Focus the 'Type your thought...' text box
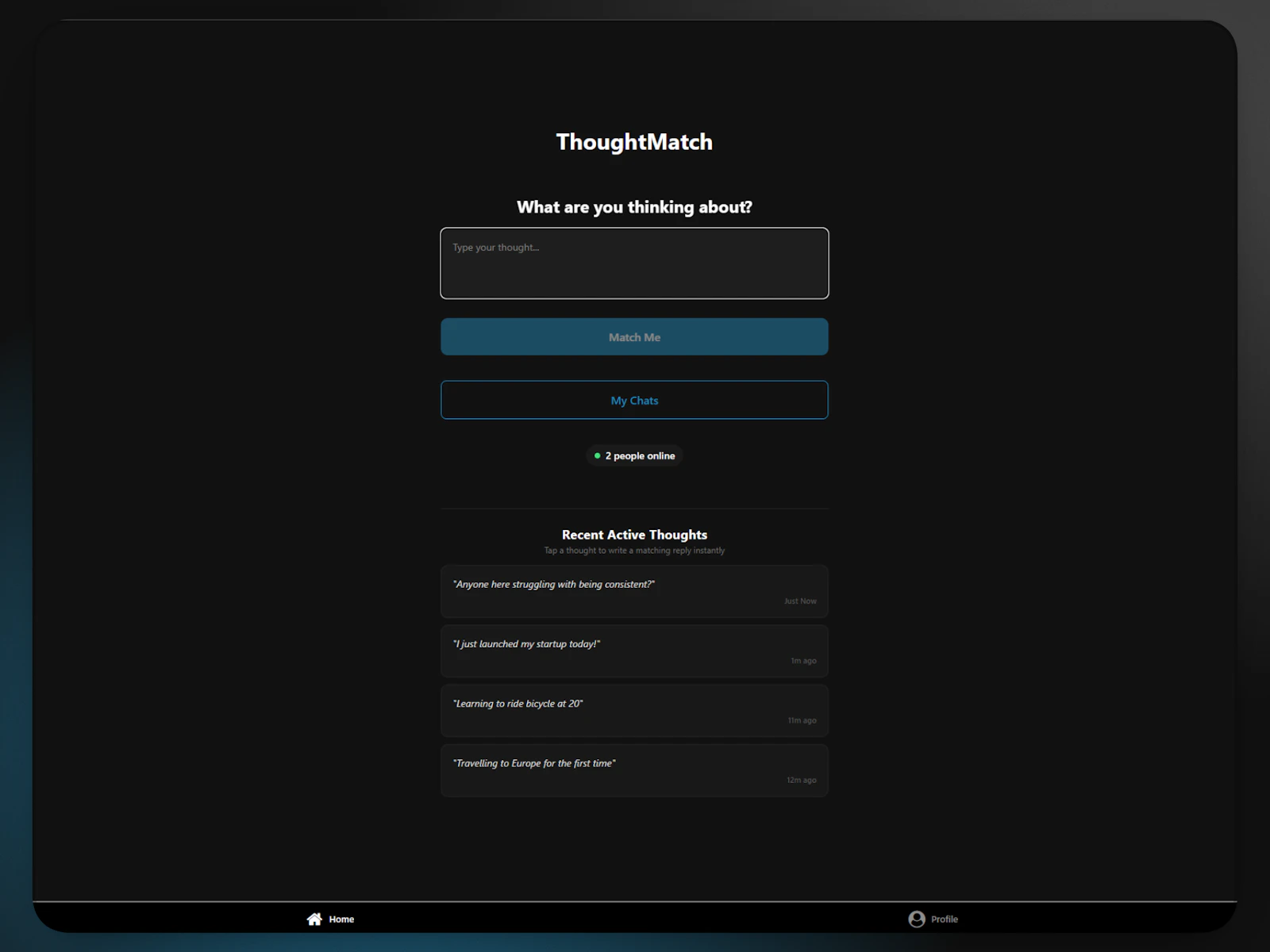 point(634,263)
